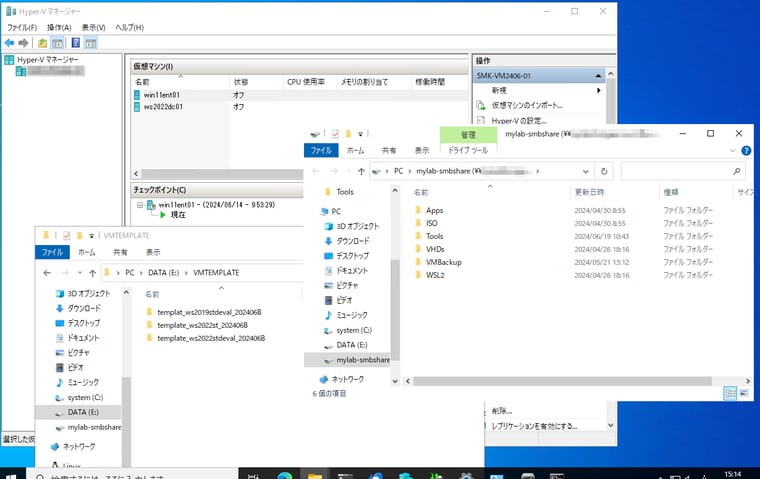The image size is (760, 479).
Task: Open template_ws2022stdeval_202406B folder
Action: pyautogui.click(x=211, y=338)
